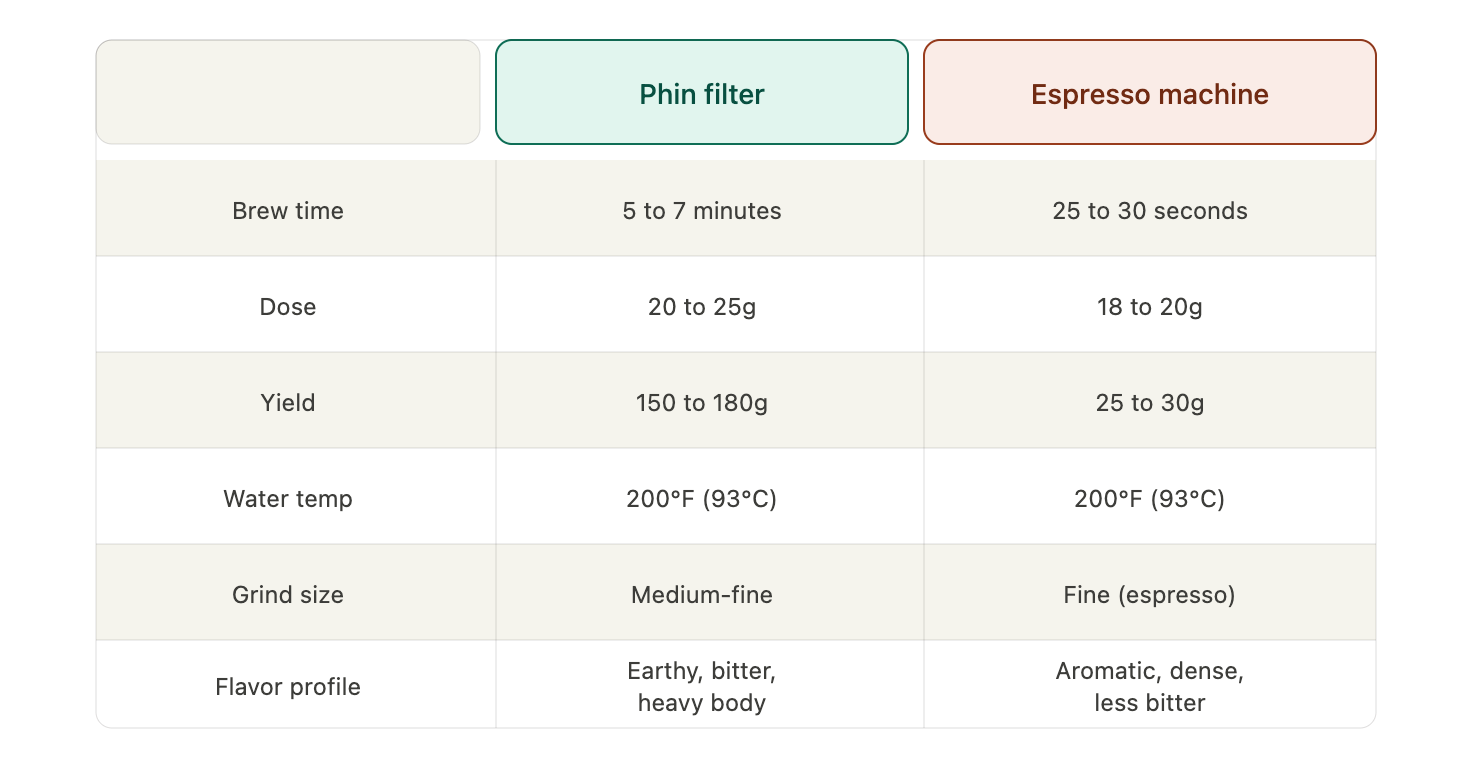Select the empty top-left header cell
The image size is (1472, 768).
coord(288,92)
